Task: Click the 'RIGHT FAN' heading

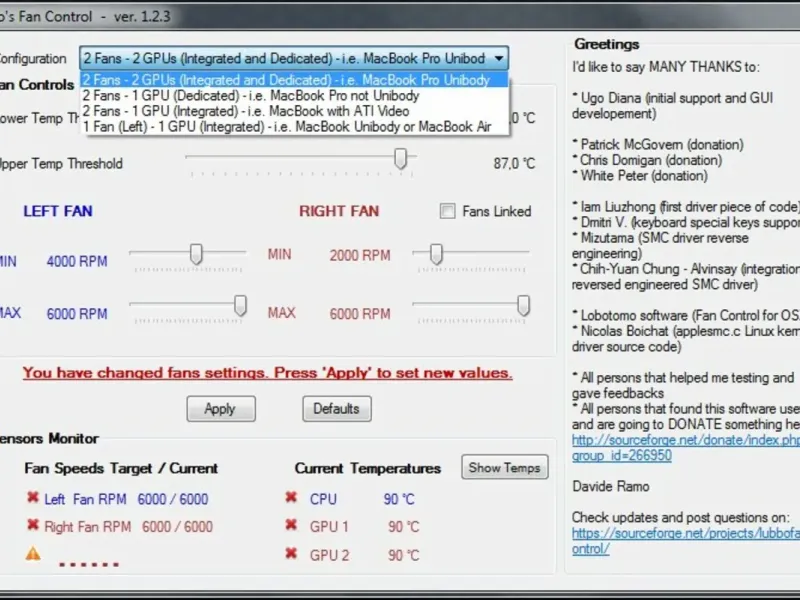Action: click(339, 211)
